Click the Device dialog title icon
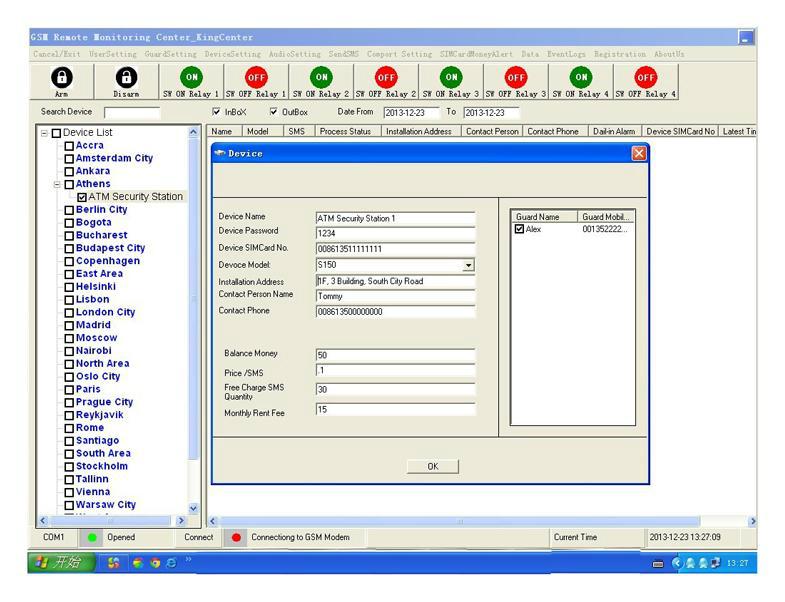This screenshot has width=785, height=602. click(x=219, y=153)
